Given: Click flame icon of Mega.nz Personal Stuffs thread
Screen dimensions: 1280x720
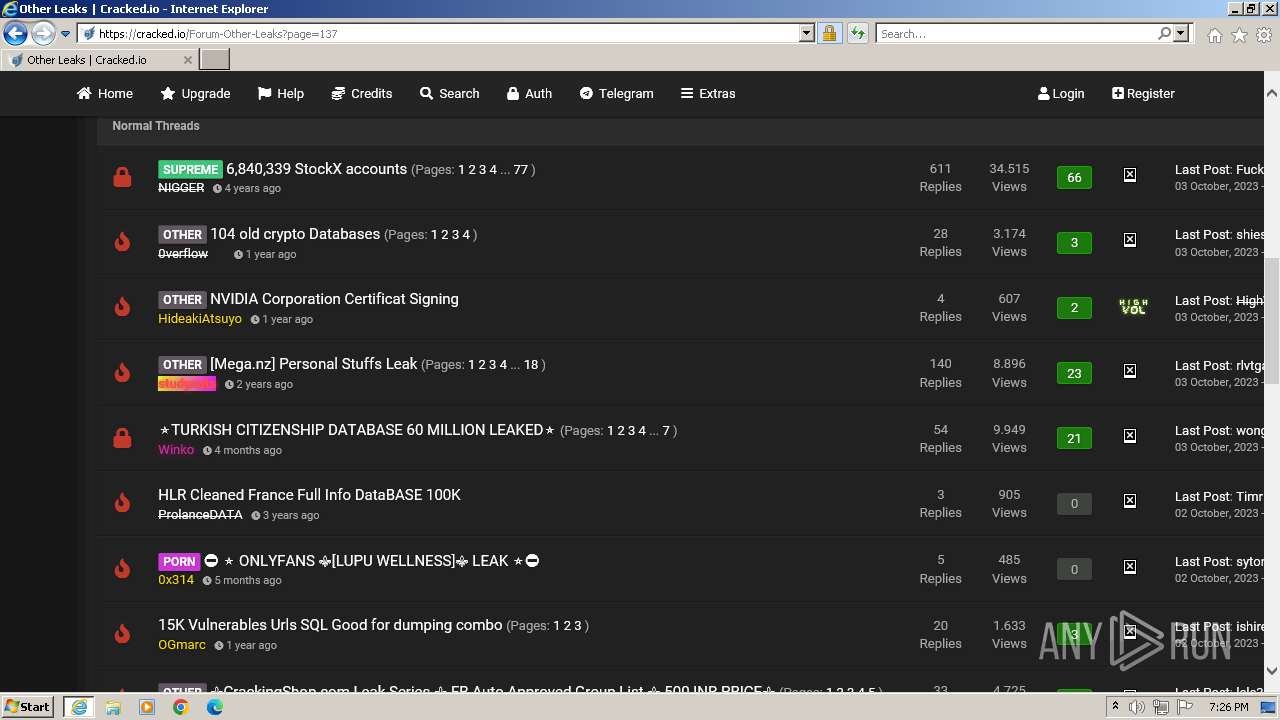Looking at the screenshot, I should (x=122, y=373).
